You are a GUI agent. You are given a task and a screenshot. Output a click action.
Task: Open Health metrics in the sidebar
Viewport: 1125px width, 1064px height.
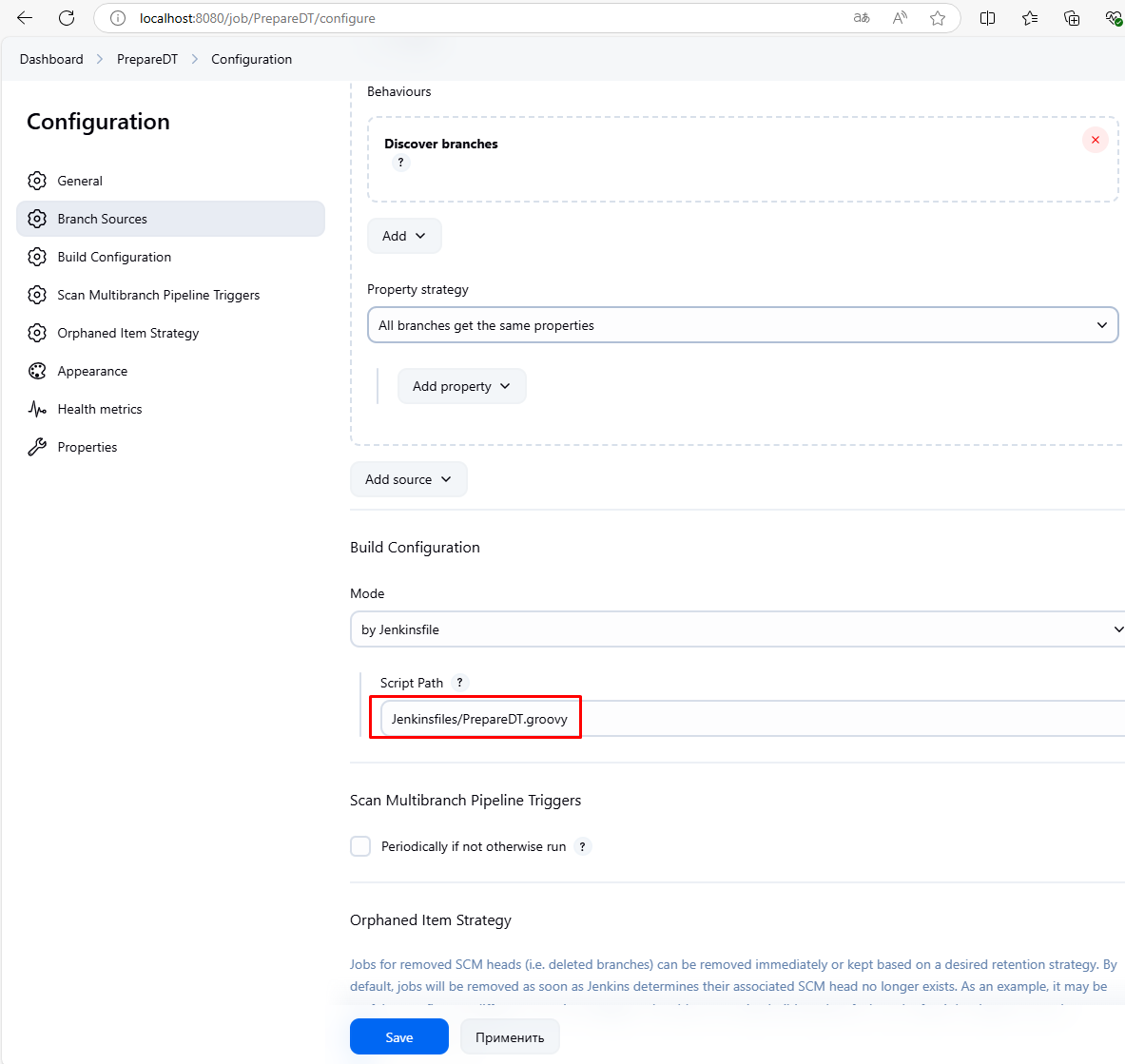pyautogui.click(x=100, y=409)
